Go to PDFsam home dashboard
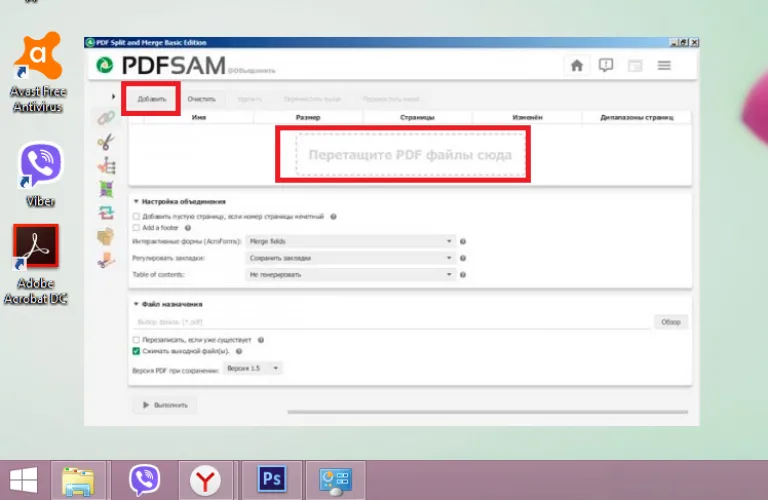768x500 pixels. point(577,65)
